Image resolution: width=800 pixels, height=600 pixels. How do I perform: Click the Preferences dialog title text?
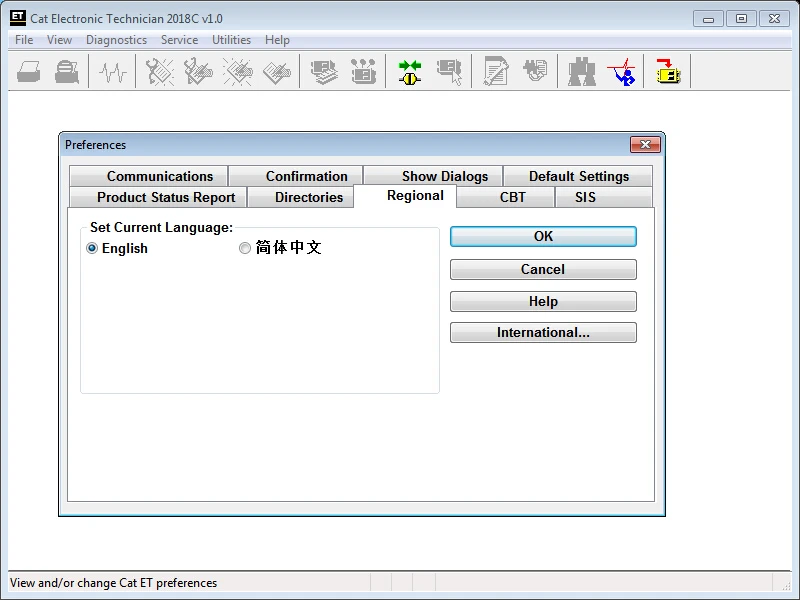[95, 145]
